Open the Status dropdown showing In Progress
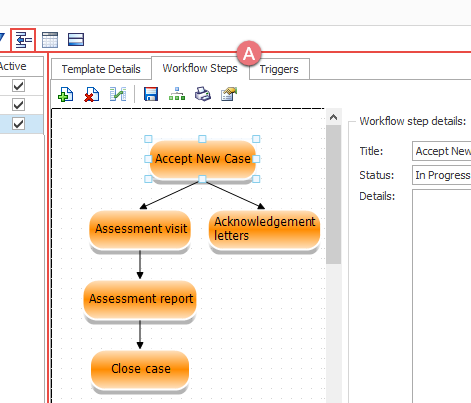Viewport: 471px width, 403px height. pos(441,175)
